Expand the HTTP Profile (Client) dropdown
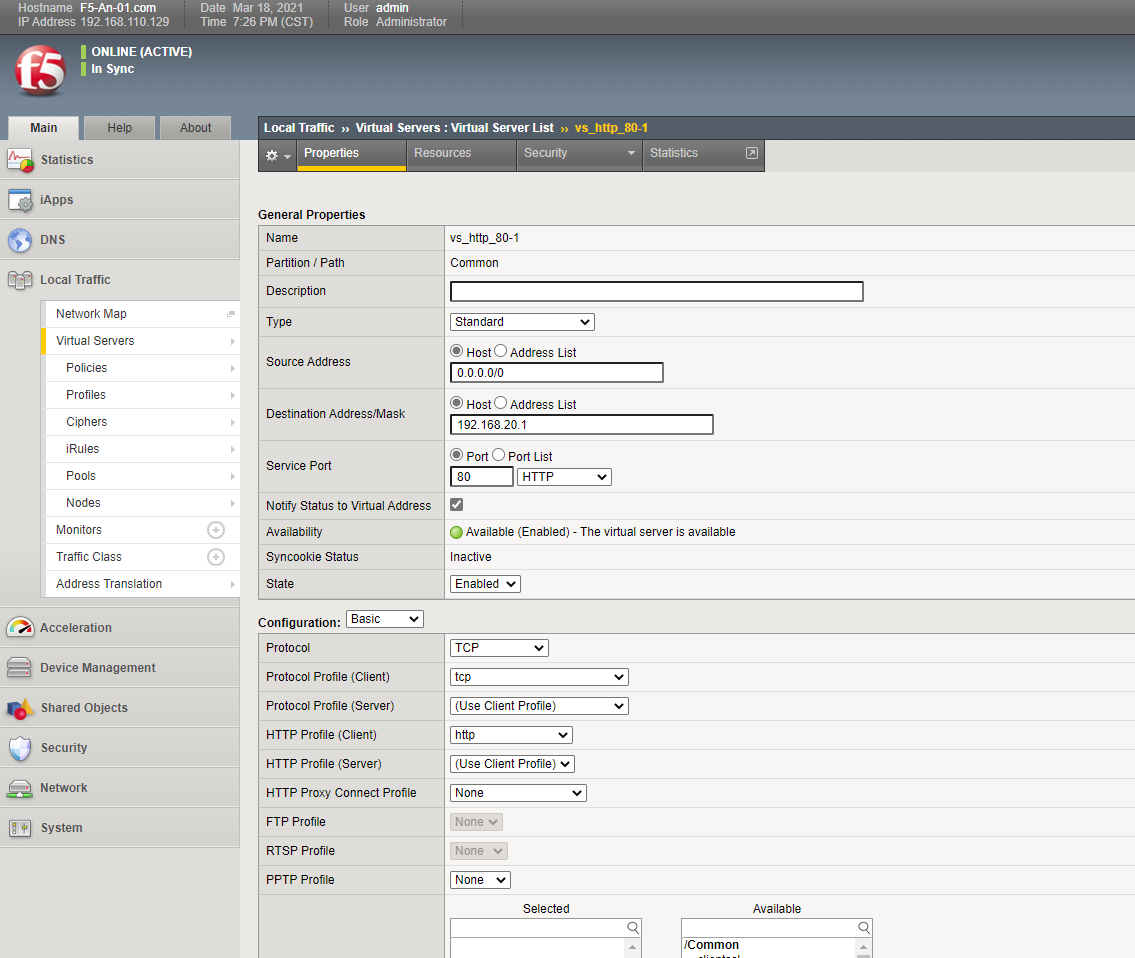 tap(511, 735)
